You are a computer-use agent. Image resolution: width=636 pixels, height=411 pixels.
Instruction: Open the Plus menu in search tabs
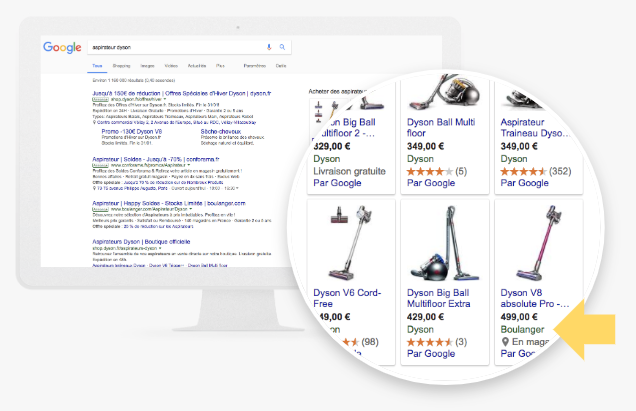coord(220,66)
